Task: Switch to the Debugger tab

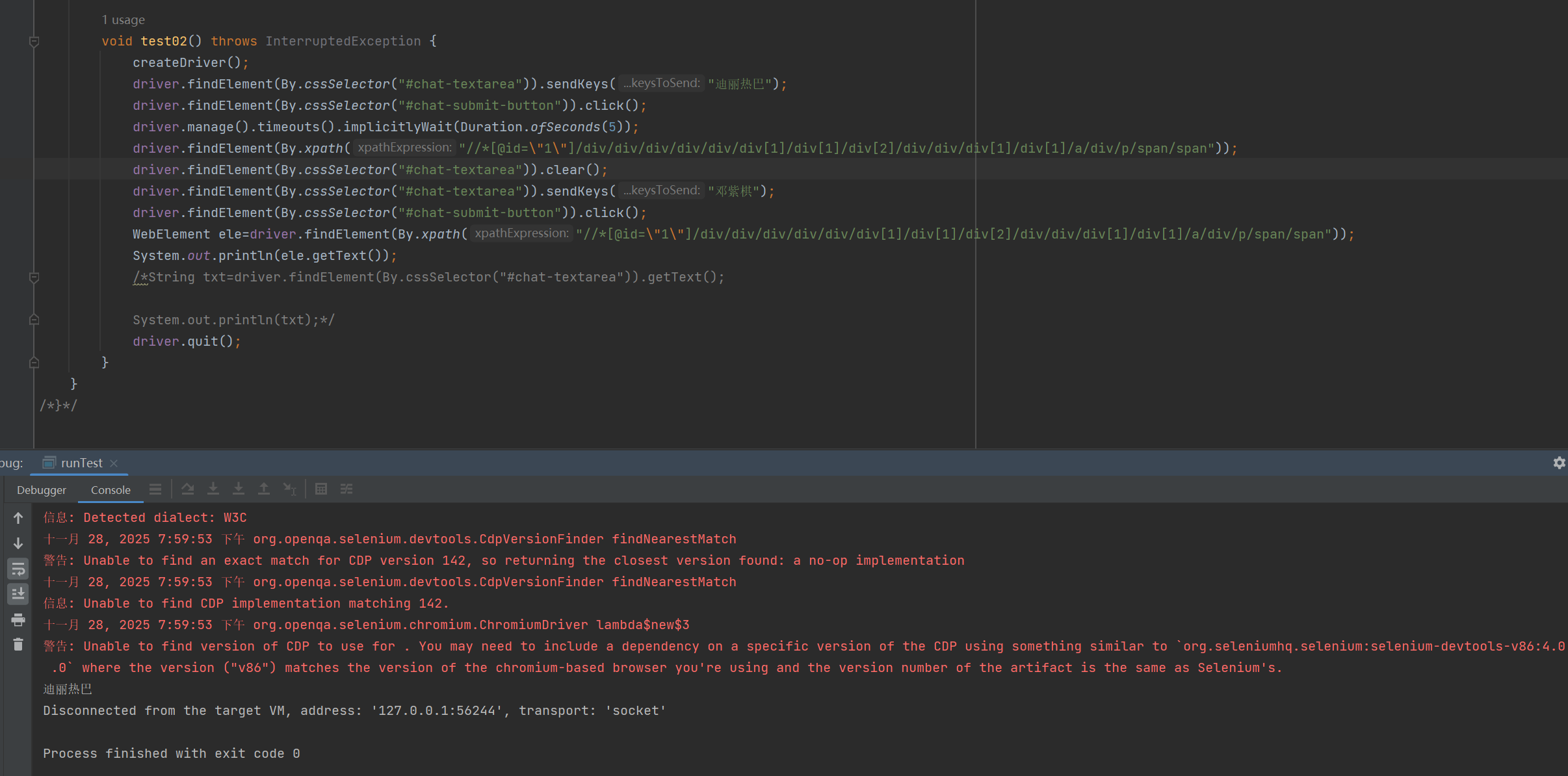Action: pos(42,490)
